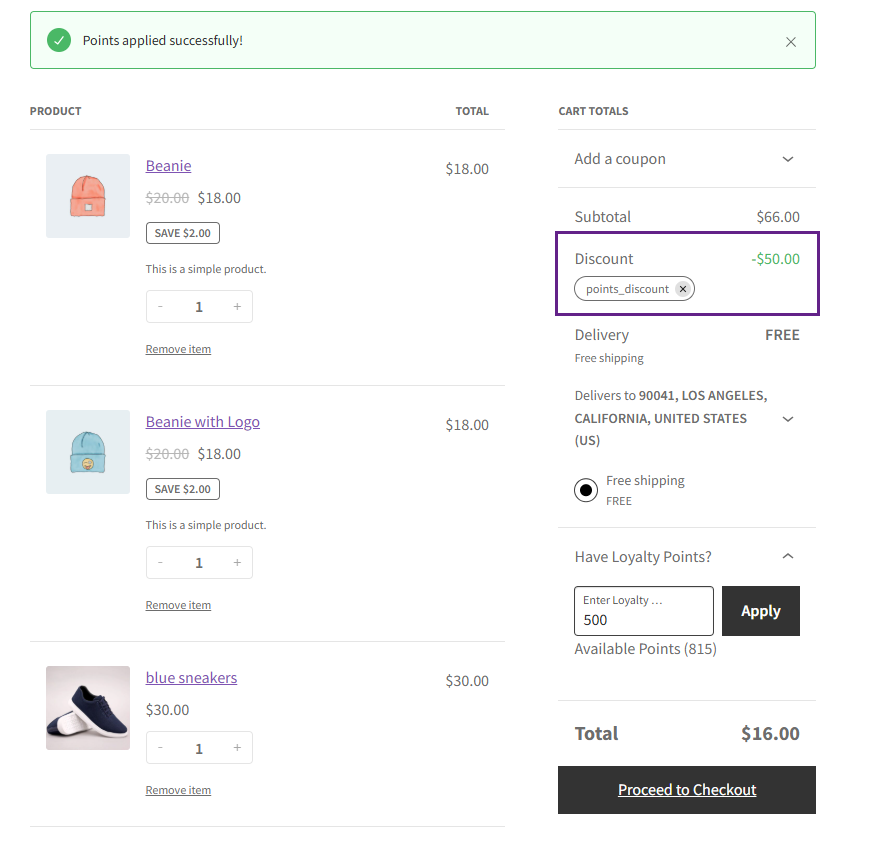The image size is (869, 862).
Task: Remove the points_discount coupon chip
Action: pos(683,289)
